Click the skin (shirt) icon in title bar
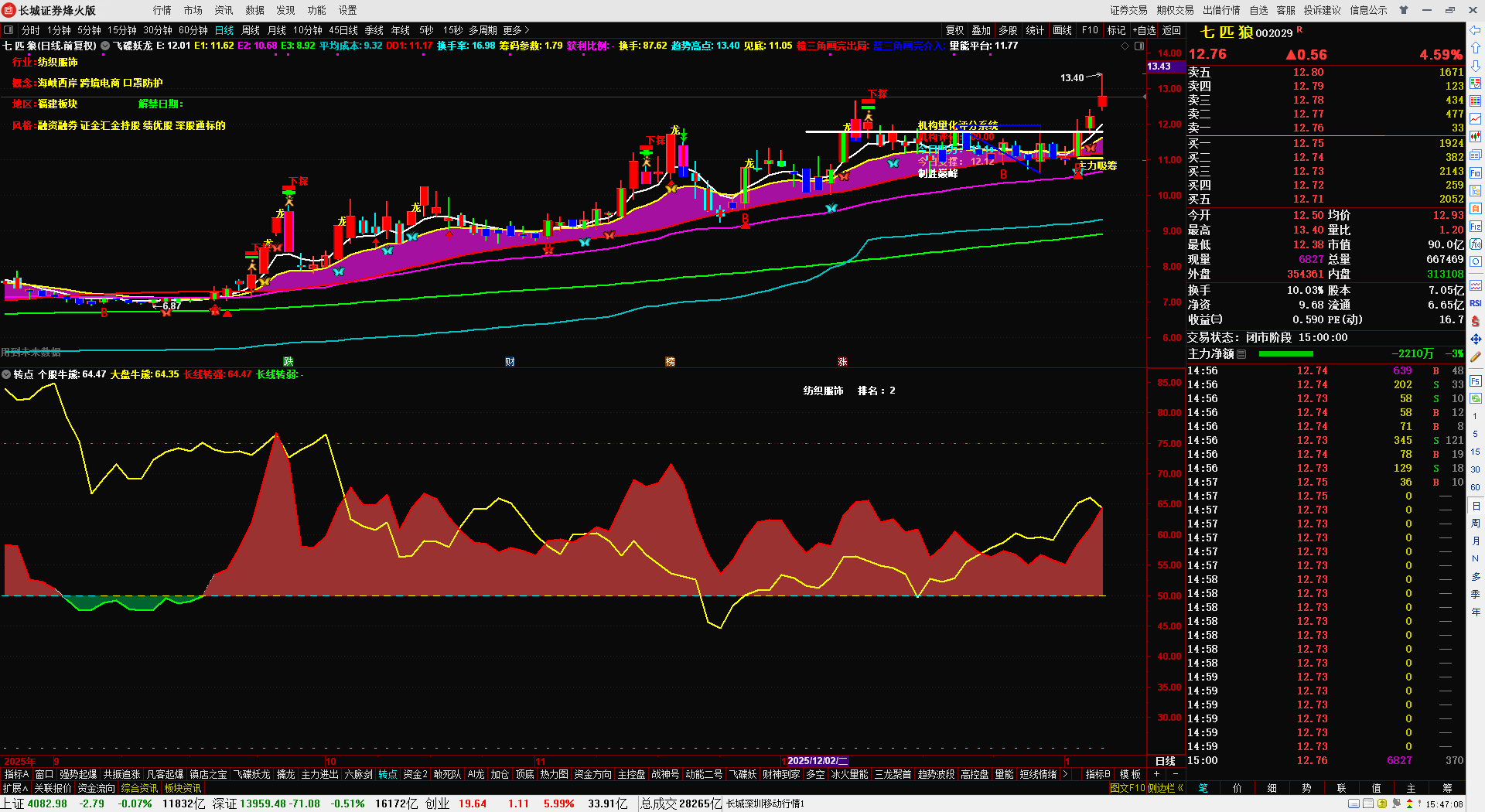 [1404, 10]
